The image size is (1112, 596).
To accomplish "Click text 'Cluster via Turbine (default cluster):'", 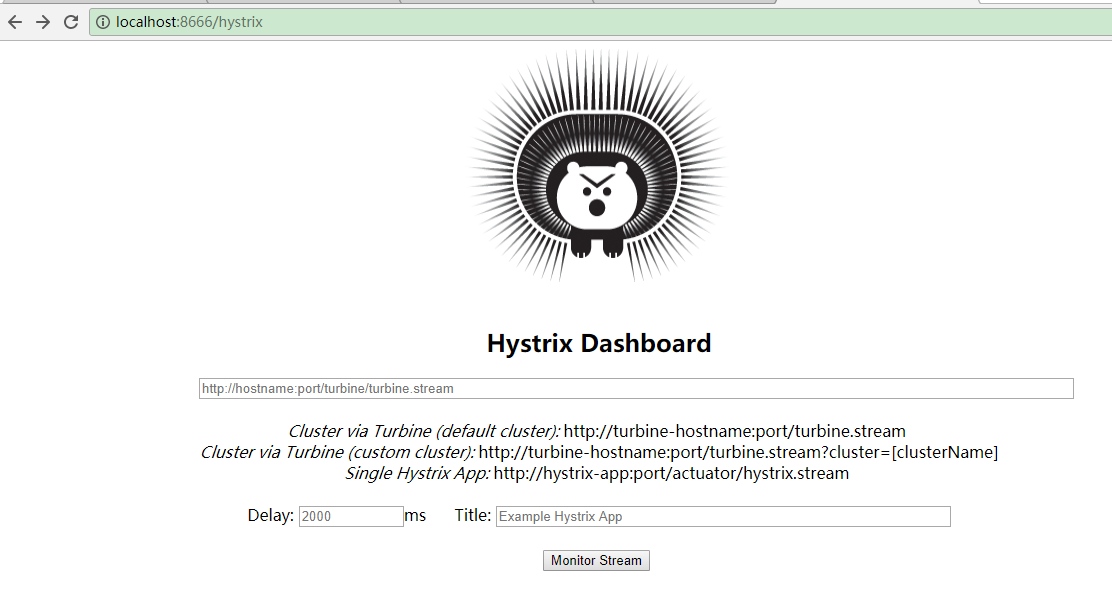I will (424, 431).
